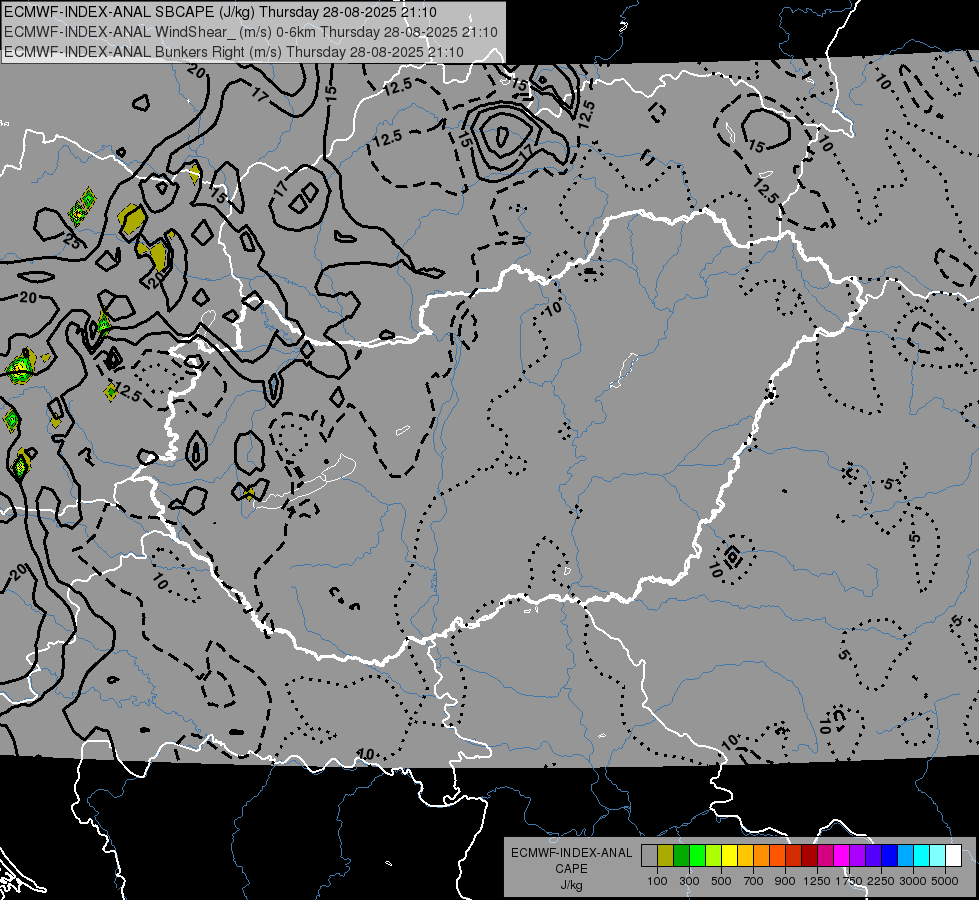Screen dimensions: 979x900
Task: Click the SBCAPE (J/kg) title line
Action: tap(220, 12)
